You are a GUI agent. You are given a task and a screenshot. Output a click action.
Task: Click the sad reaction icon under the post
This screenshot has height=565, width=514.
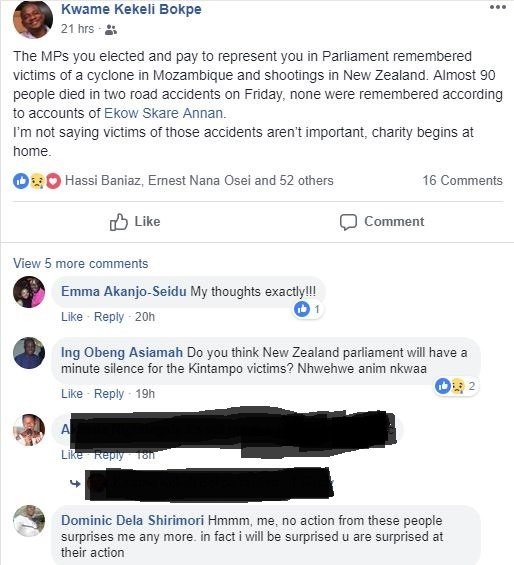[x=37, y=181]
